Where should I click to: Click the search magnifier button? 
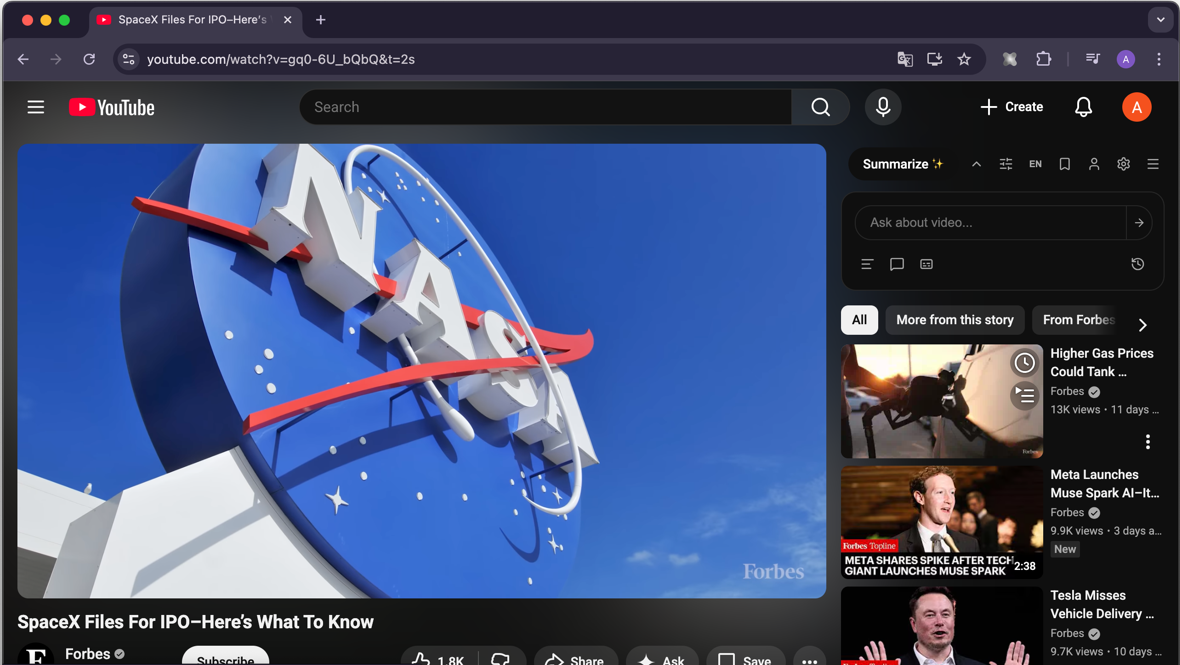(x=820, y=107)
